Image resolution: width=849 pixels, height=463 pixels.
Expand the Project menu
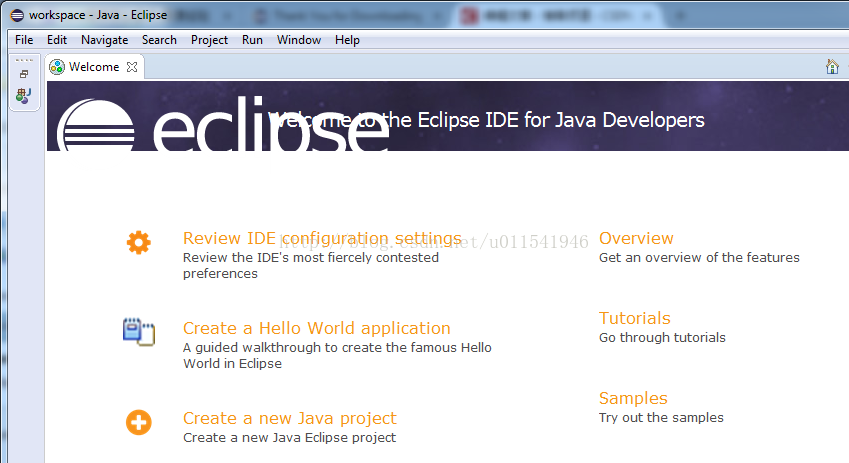pyautogui.click(x=209, y=40)
